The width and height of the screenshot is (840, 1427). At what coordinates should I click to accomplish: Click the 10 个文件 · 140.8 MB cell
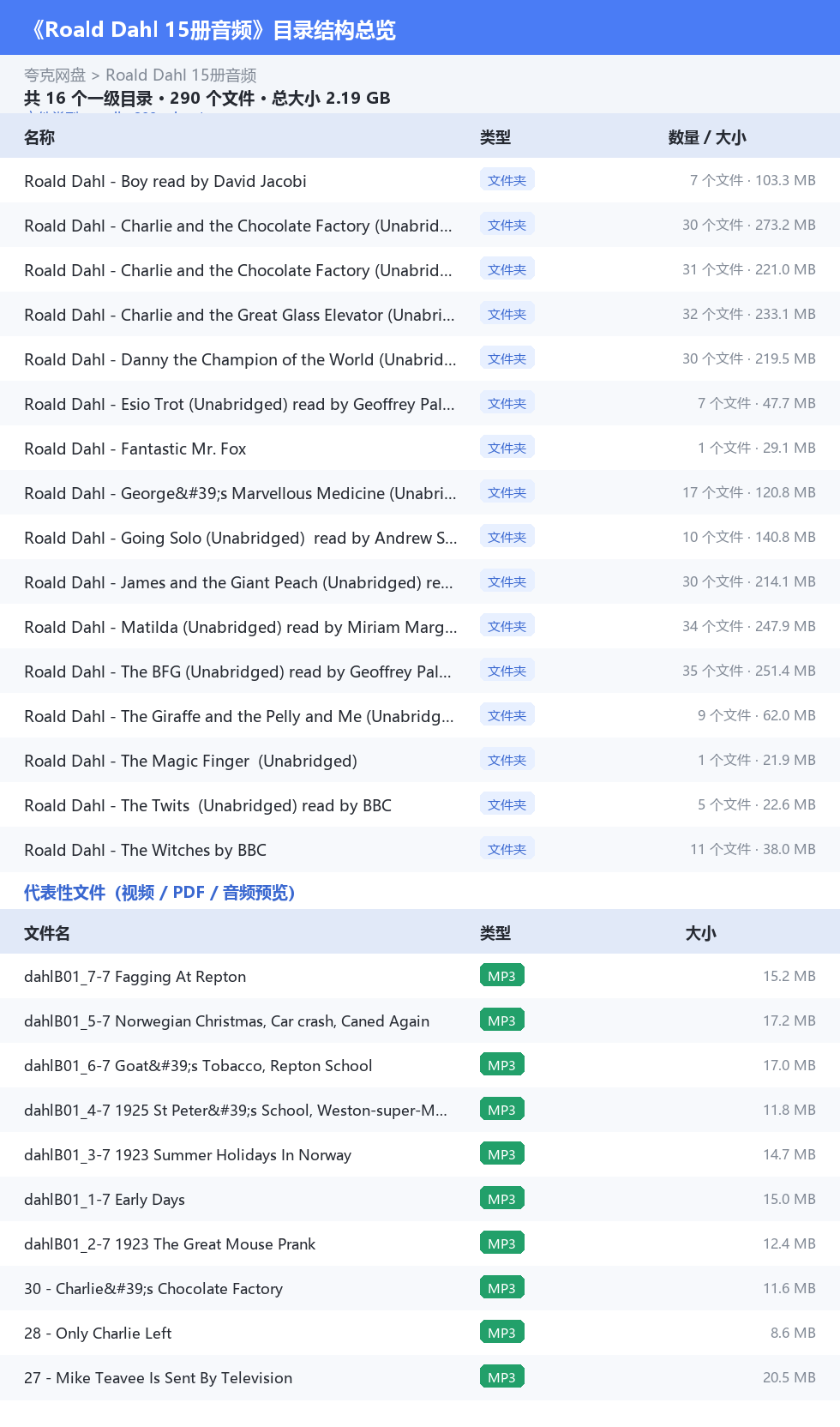[749, 537]
